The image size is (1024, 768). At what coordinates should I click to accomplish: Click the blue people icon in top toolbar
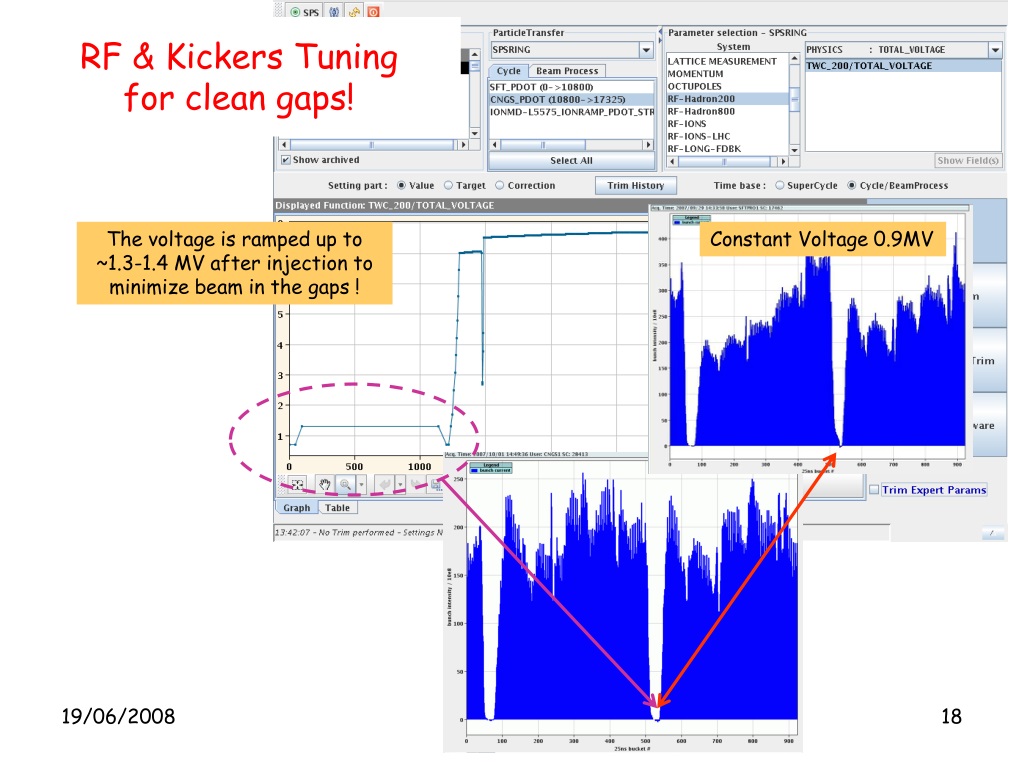(334, 12)
